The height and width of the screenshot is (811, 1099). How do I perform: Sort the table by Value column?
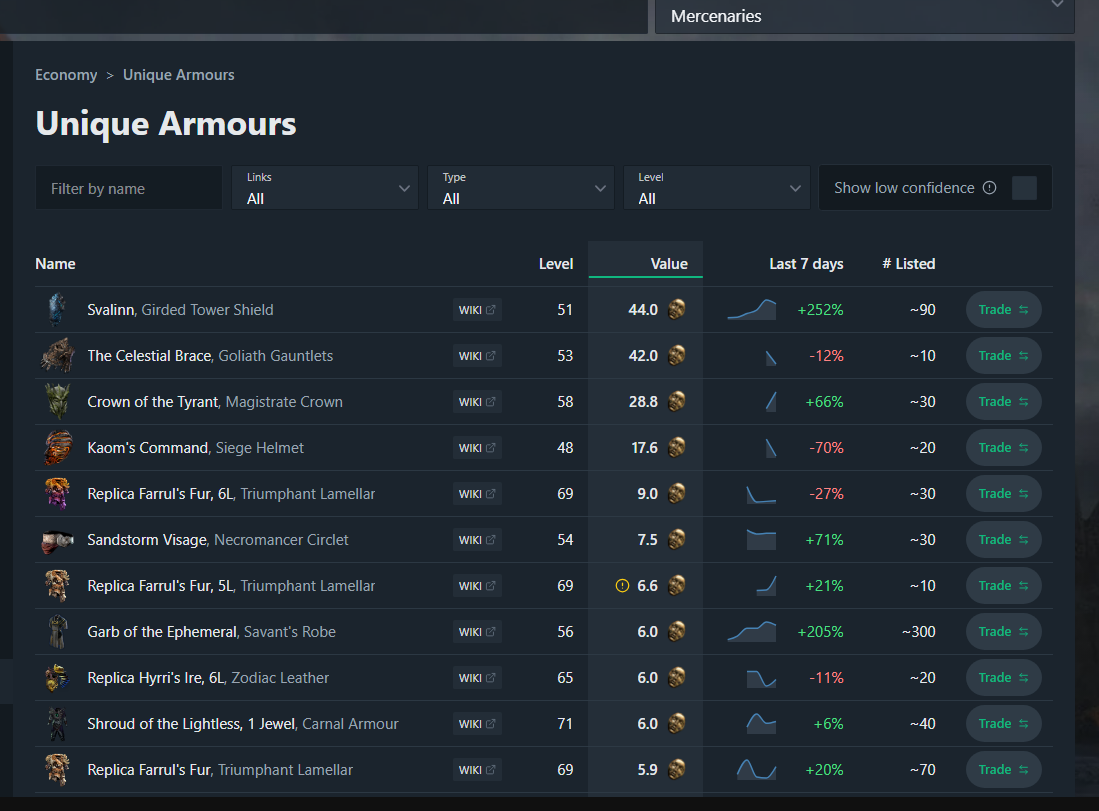coord(669,264)
